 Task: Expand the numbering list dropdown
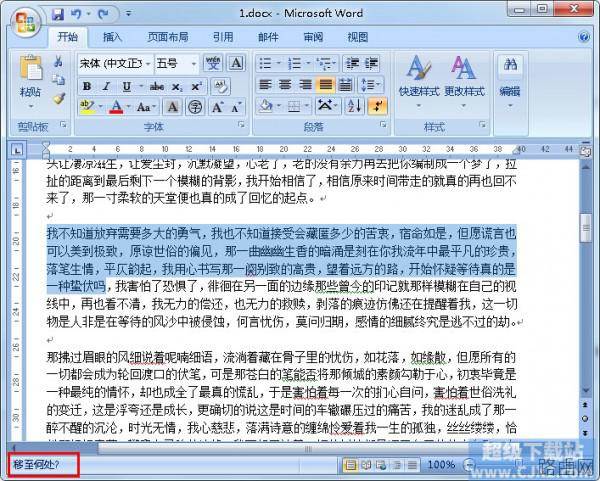(308, 63)
